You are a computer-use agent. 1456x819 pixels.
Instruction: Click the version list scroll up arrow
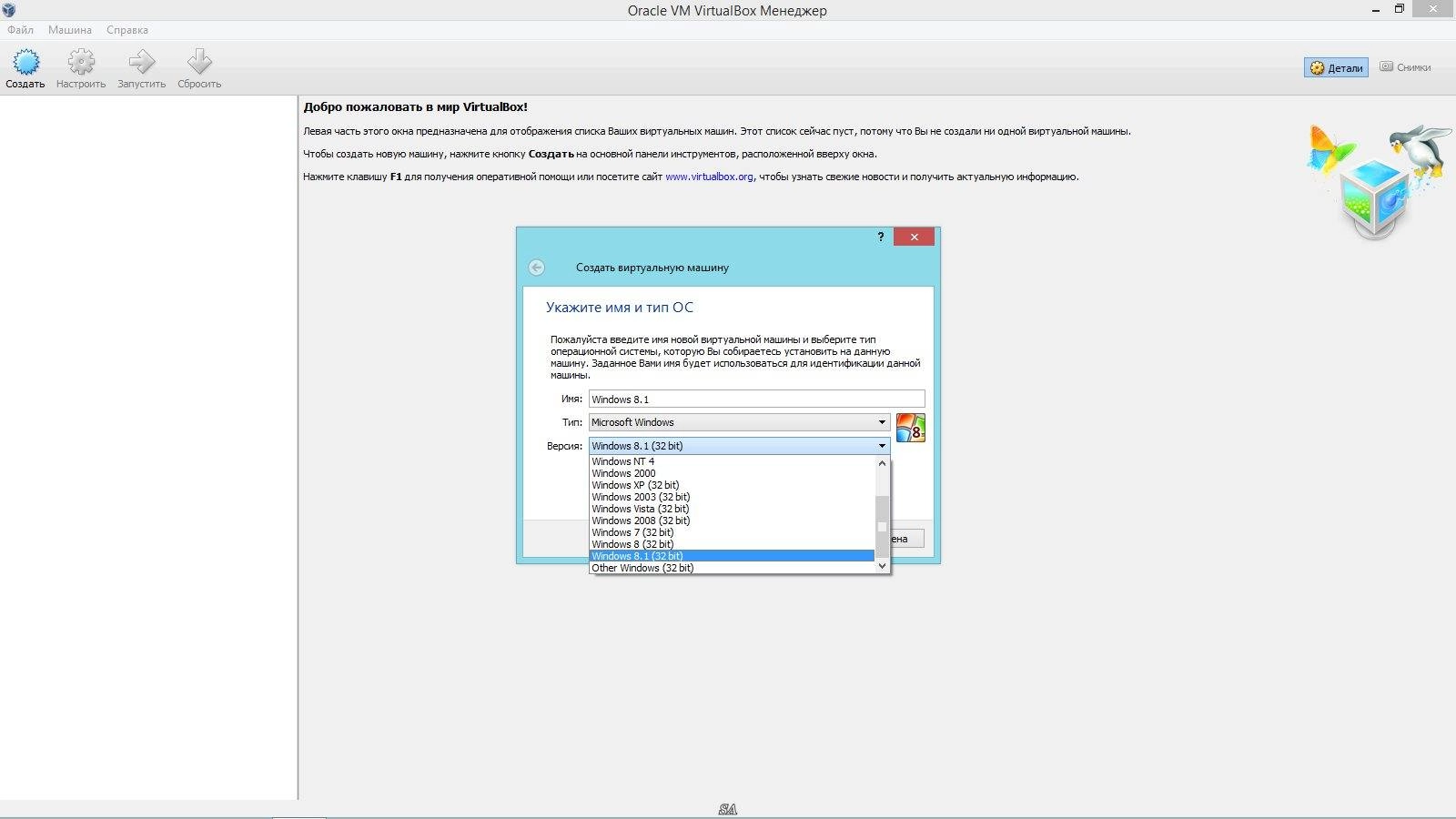tap(882, 462)
